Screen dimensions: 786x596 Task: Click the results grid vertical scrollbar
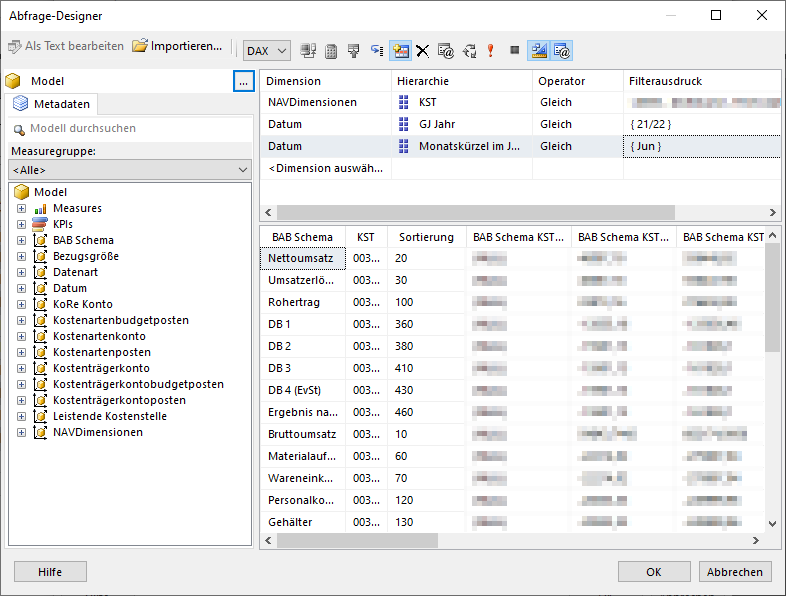(x=772, y=298)
